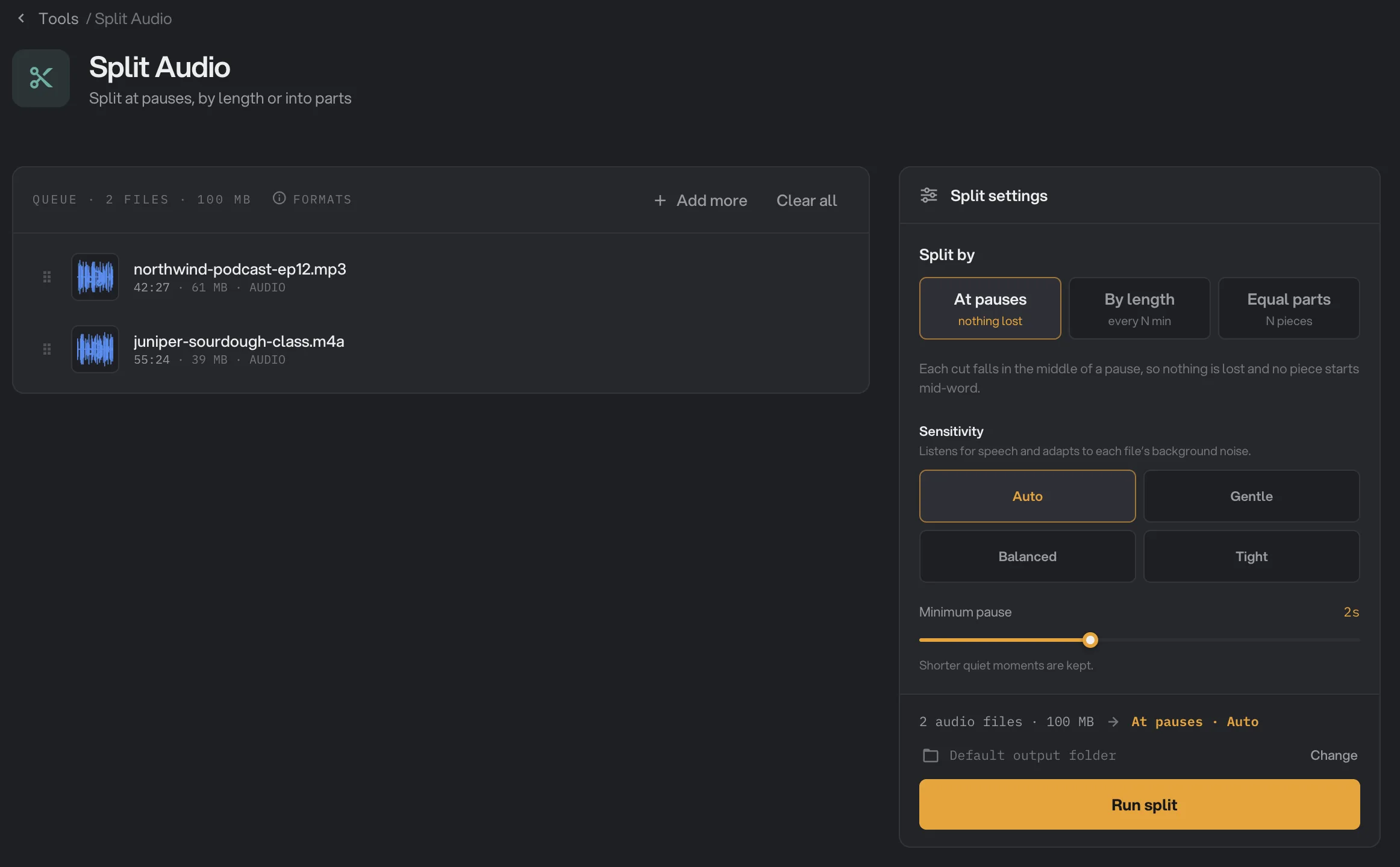Start processing with Run split
1400x867 pixels.
1139,804
